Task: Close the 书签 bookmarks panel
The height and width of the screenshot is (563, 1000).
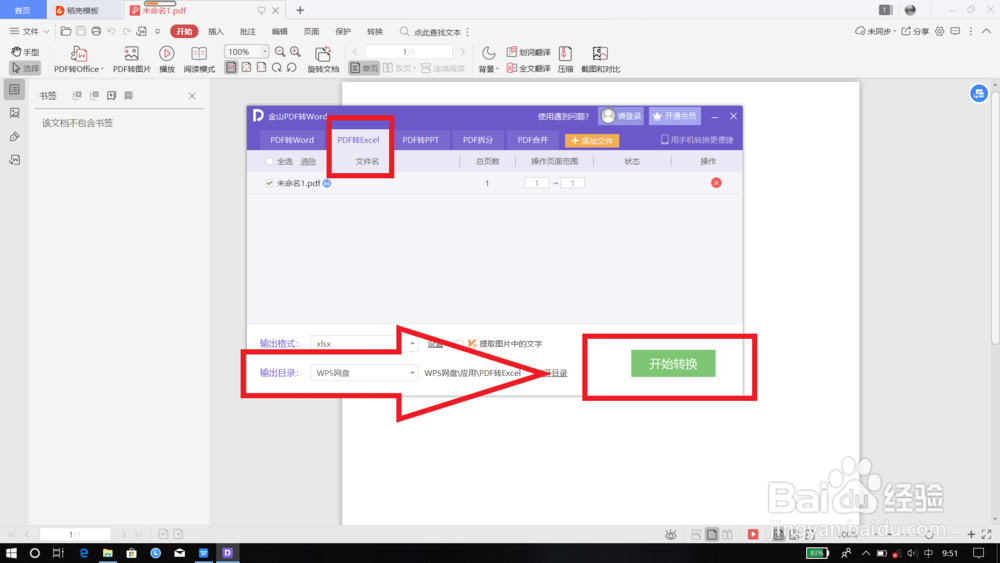Action: 192,96
